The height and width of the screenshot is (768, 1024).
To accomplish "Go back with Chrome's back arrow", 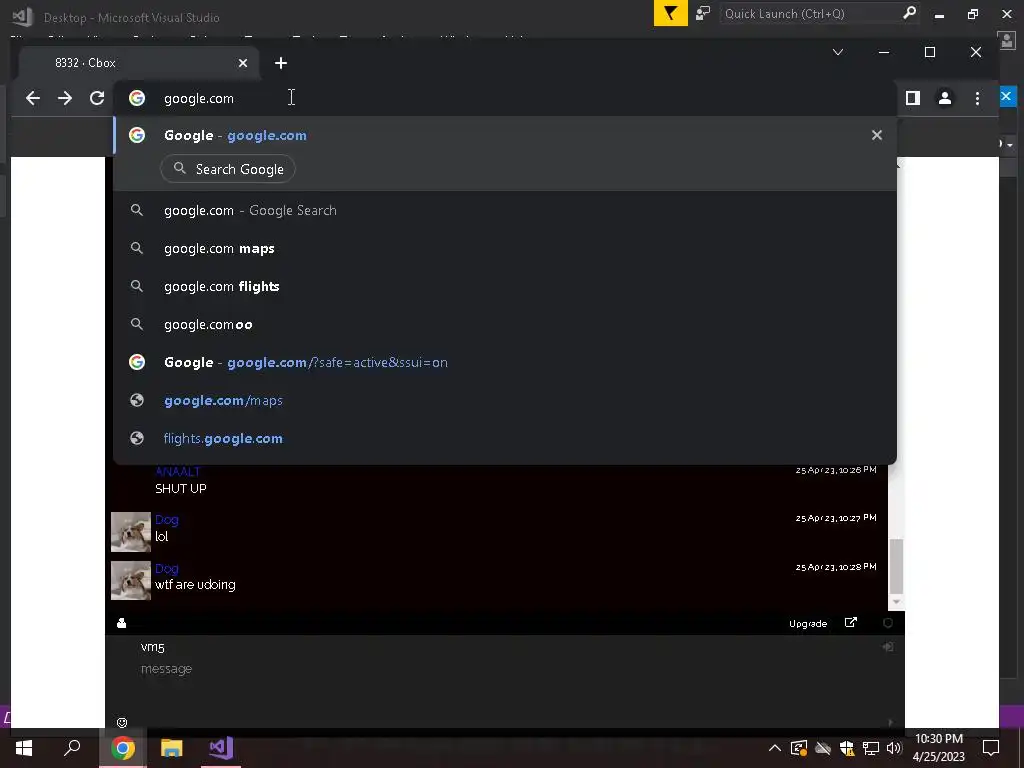I will pos(33,99).
